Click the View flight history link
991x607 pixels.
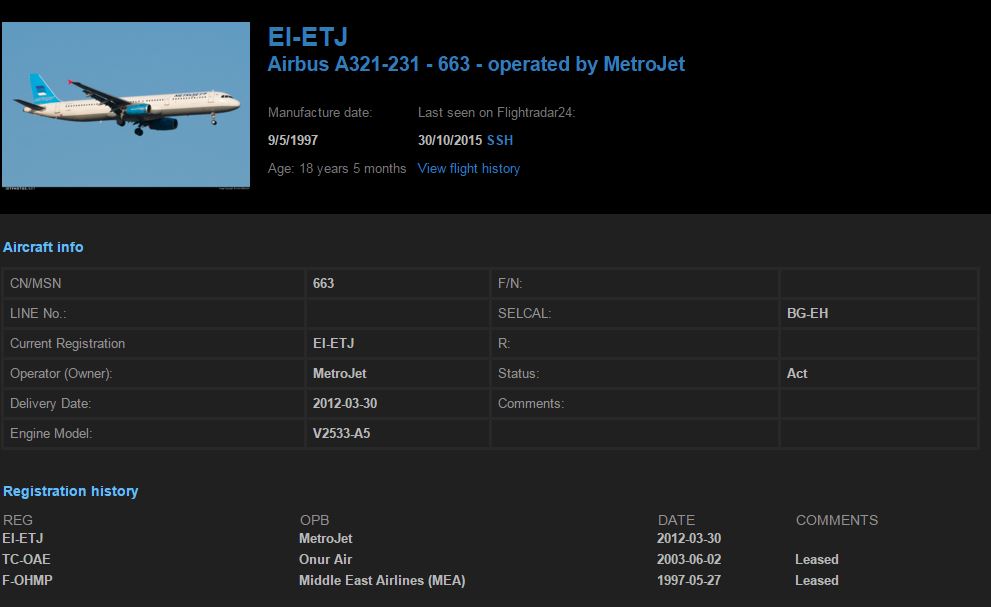click(x=469, y=168)
